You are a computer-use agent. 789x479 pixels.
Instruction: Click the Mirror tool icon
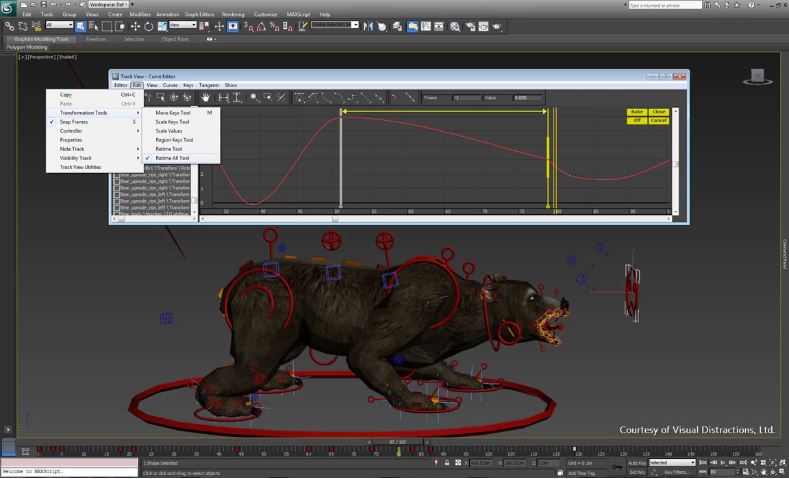[368, 26]
